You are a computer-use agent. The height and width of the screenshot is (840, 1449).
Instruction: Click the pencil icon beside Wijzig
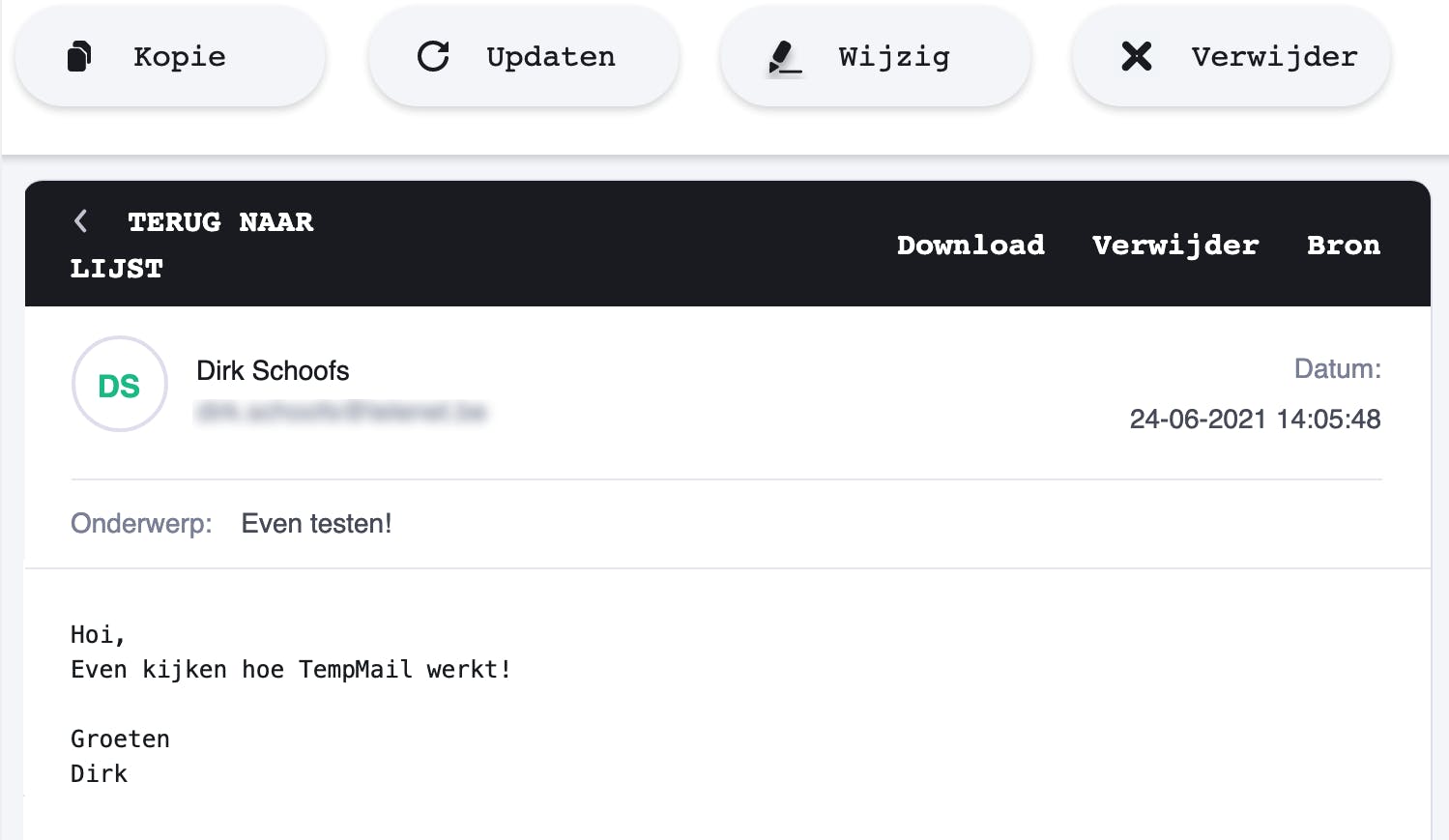784,58
